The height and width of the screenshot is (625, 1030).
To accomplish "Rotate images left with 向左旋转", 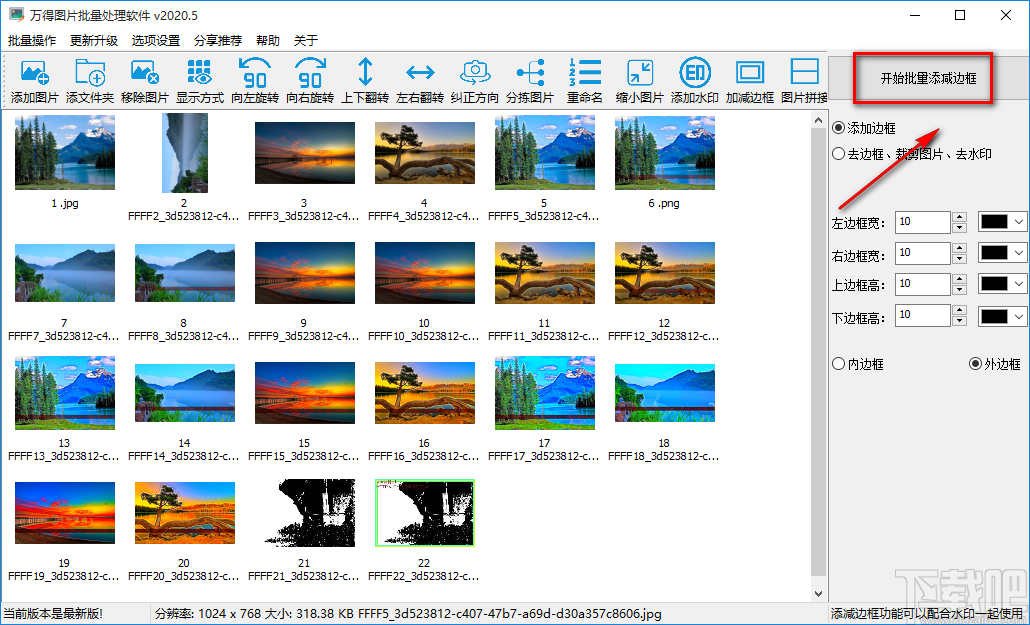I will (255, 81).
